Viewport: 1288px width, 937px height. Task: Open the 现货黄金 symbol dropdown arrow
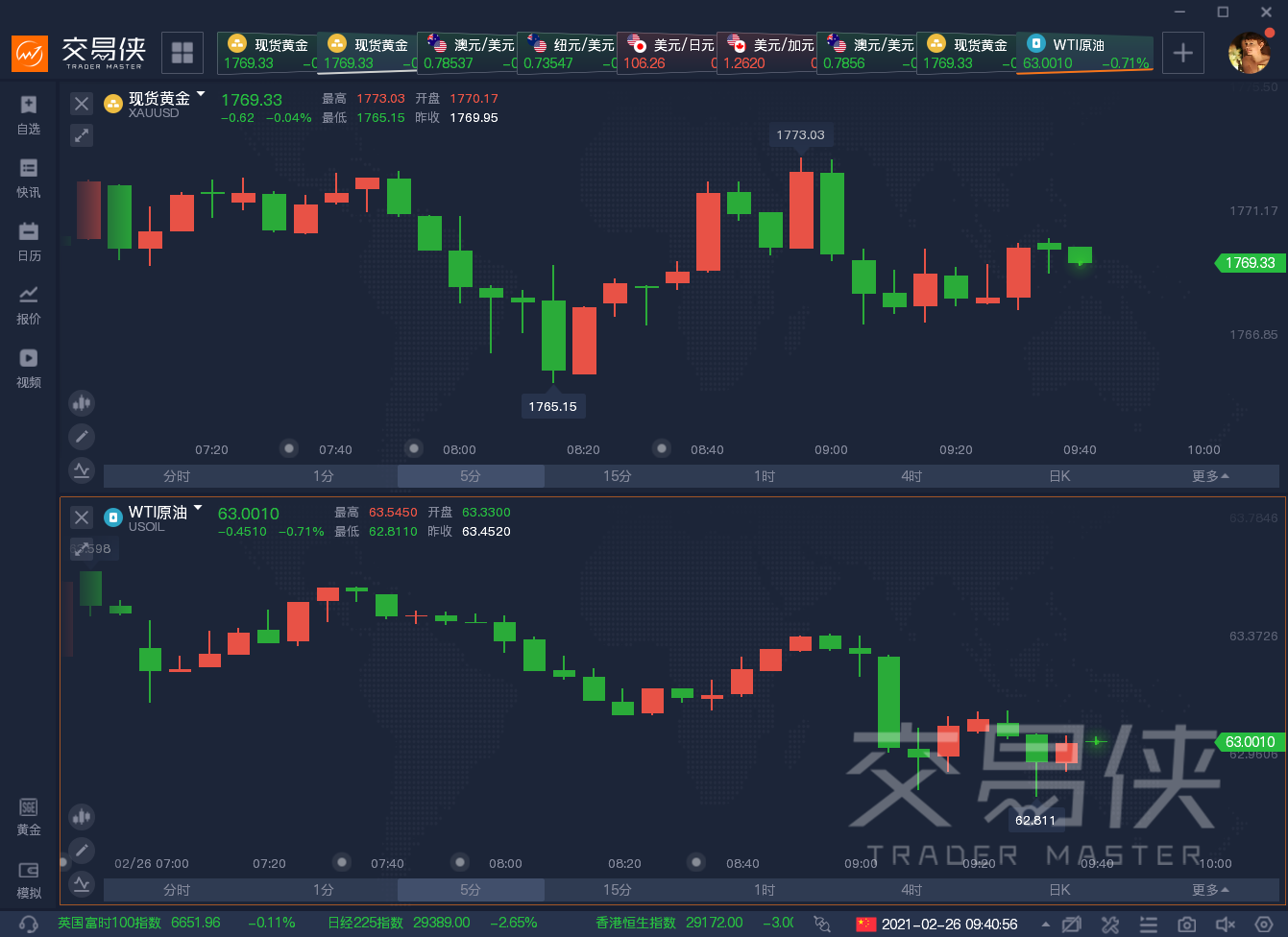pyautogui.click(x=201, y=94)
